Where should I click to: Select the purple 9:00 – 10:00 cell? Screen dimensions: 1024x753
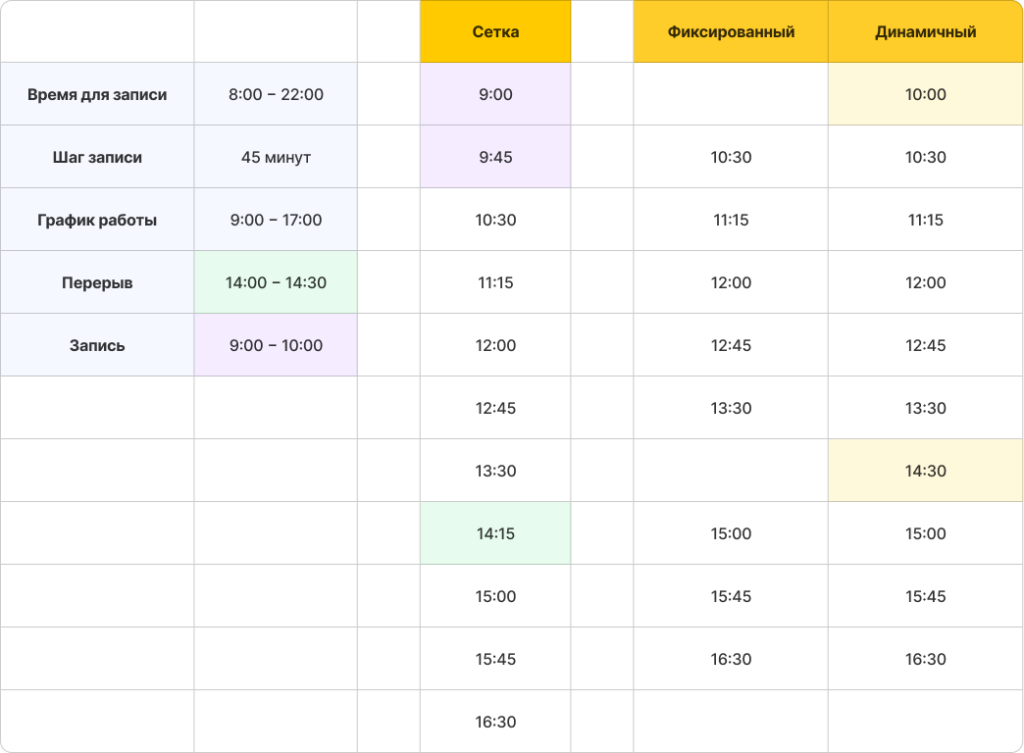coord(276,345)
